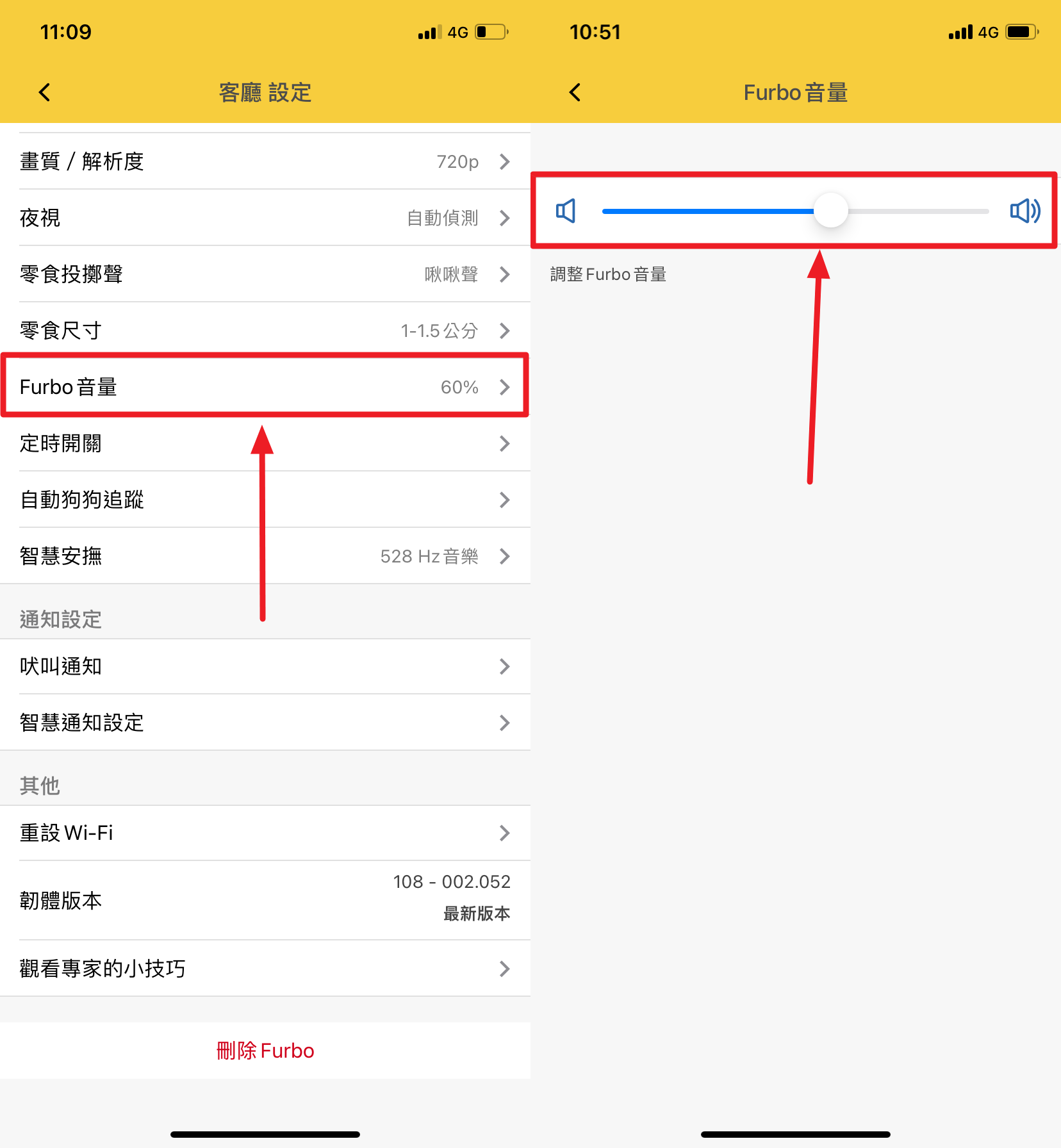Open 智慧安撫 setting

tap(265, 556)
